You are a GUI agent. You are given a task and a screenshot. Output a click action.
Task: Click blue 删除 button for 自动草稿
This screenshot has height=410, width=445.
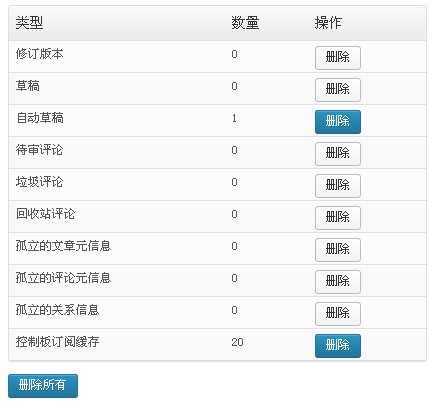tap(338, 122)
